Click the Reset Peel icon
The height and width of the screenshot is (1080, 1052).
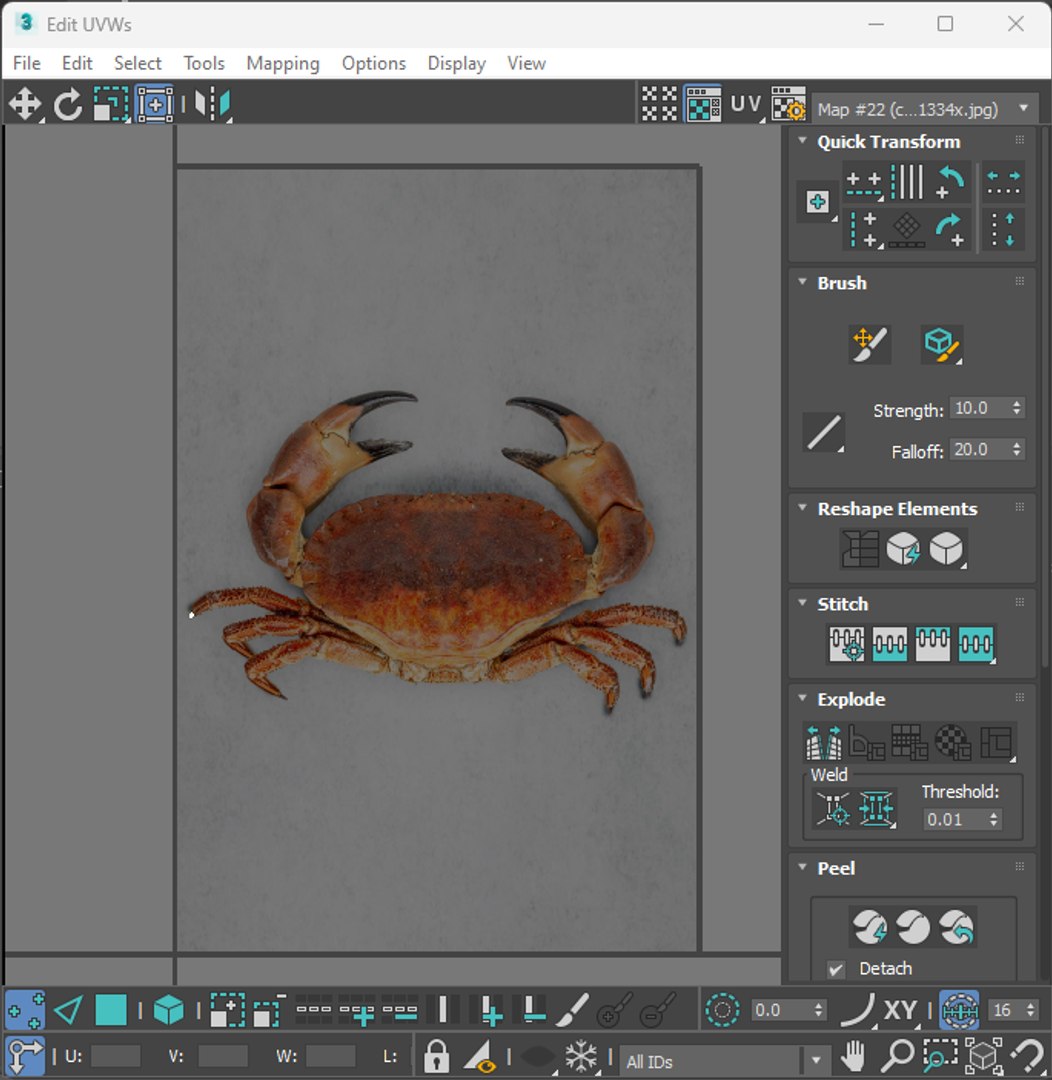pos(956,926)
